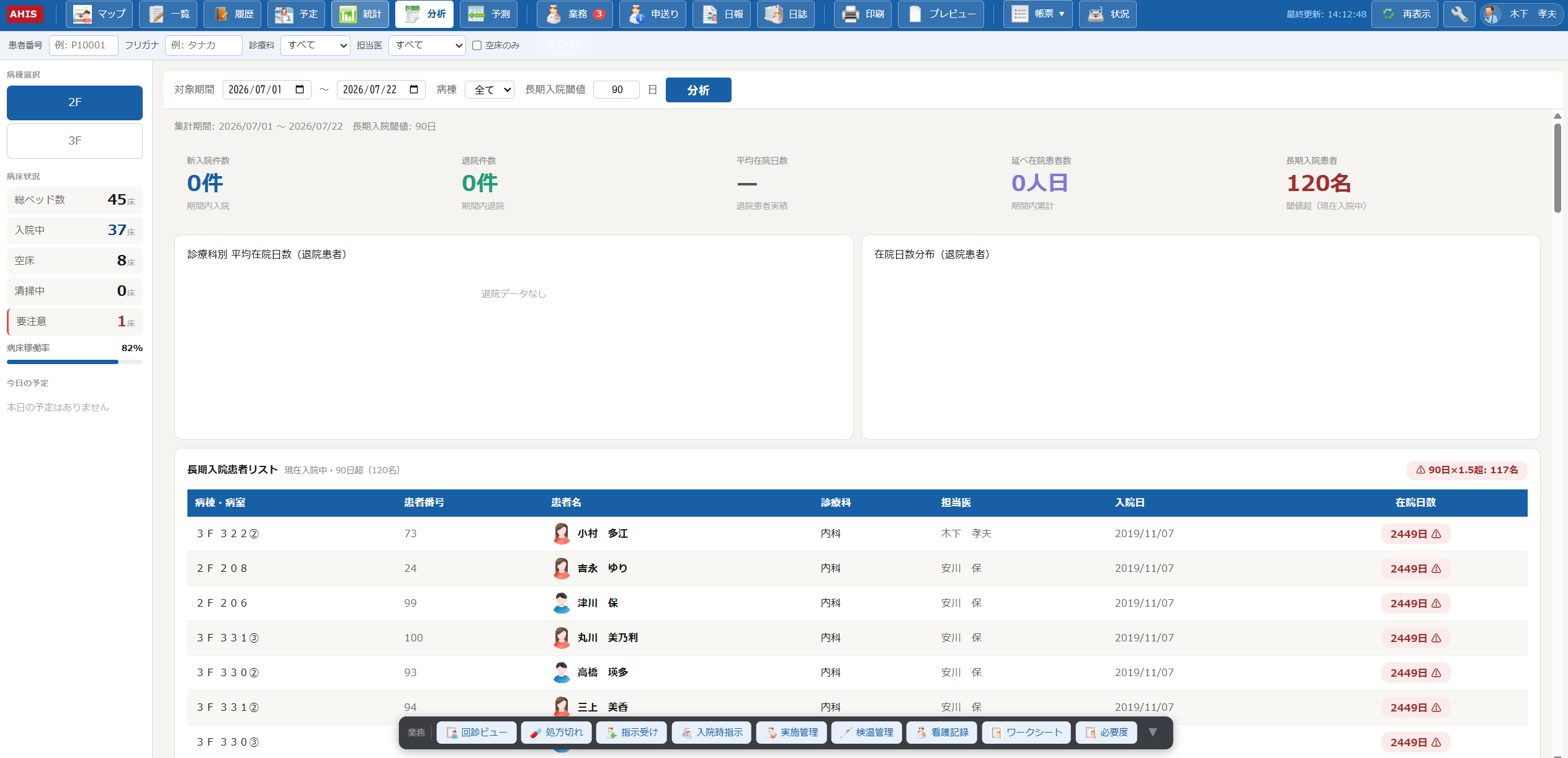Switch to the 統計 tab
This screenshot has height=758, width=1568.
pos(360,14)
